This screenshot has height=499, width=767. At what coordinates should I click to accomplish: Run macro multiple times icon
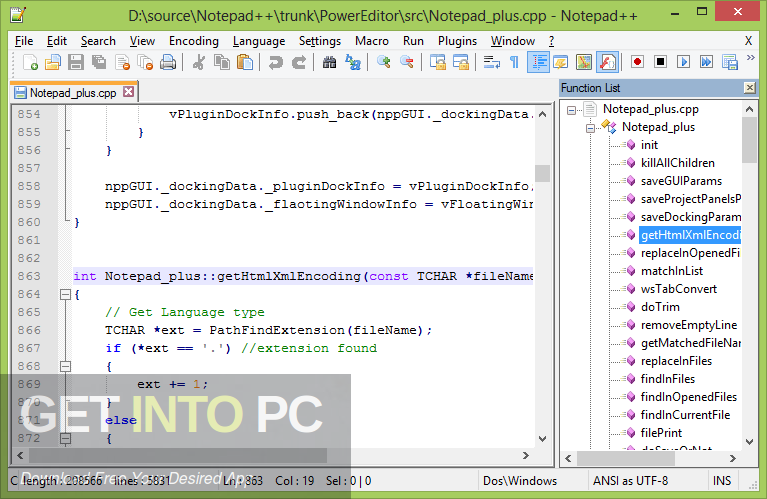[706, 62]
